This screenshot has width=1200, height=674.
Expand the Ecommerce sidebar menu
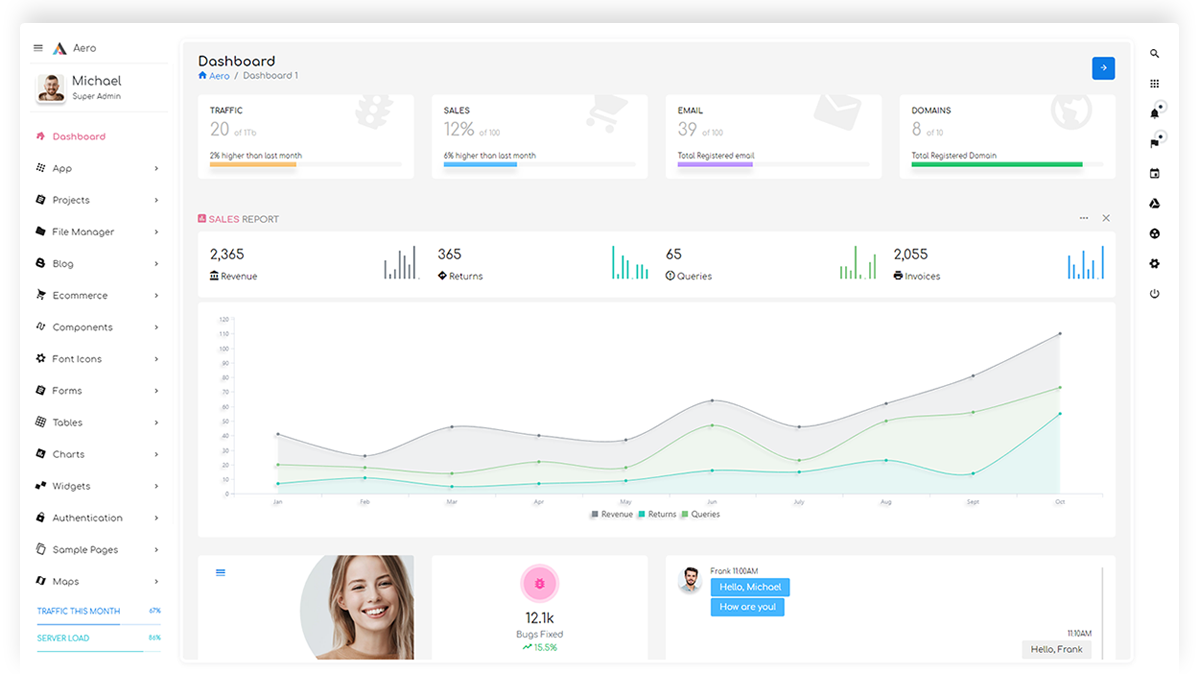(80, 295)
